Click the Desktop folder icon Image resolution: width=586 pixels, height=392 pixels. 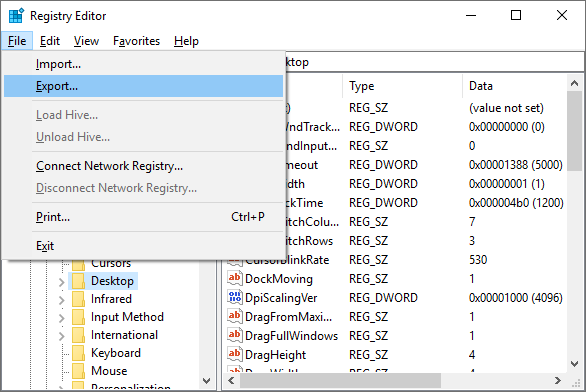[78, 281]
